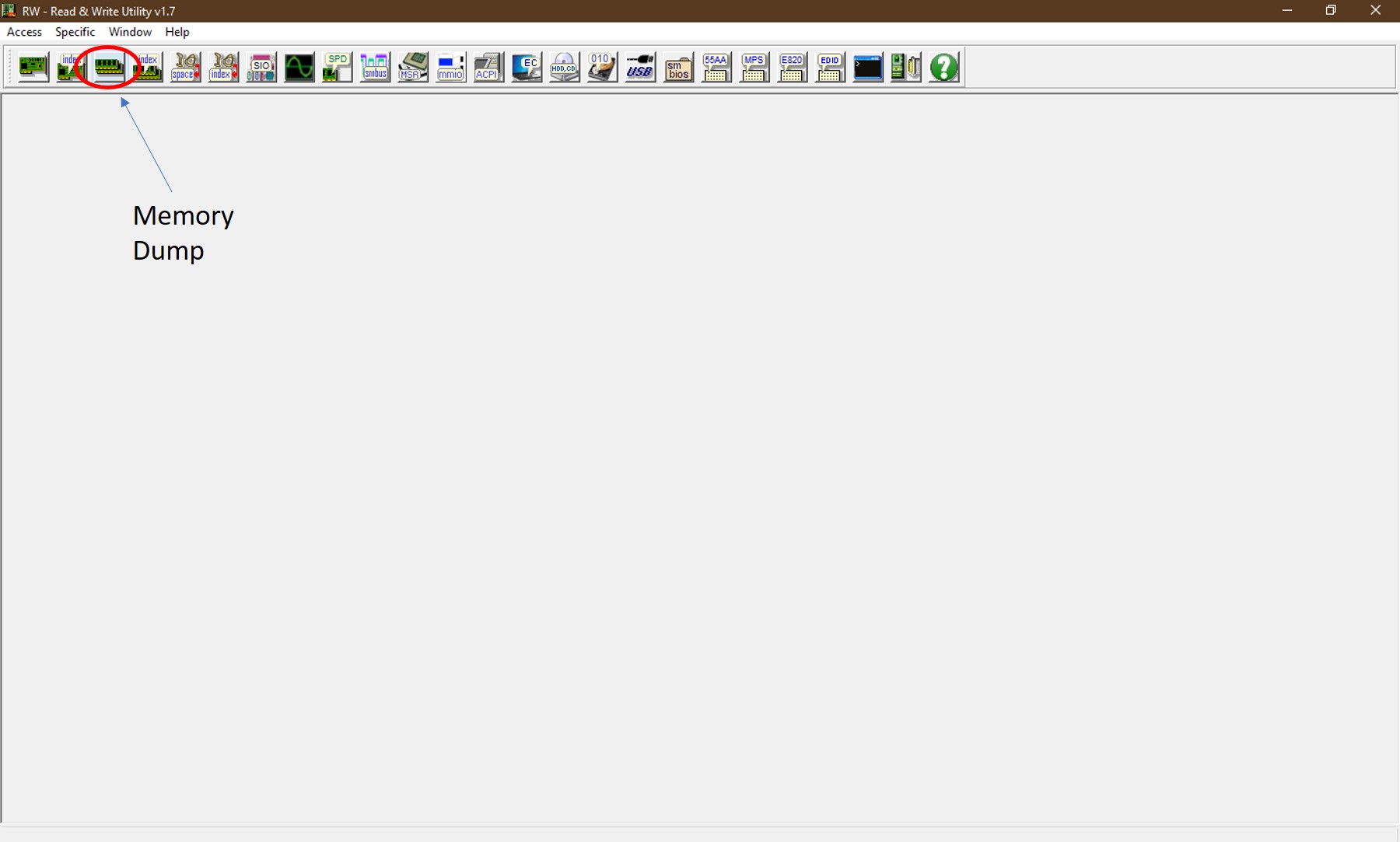
Task: Select the Super IO (SIO) icon
Action: point(261,68)
